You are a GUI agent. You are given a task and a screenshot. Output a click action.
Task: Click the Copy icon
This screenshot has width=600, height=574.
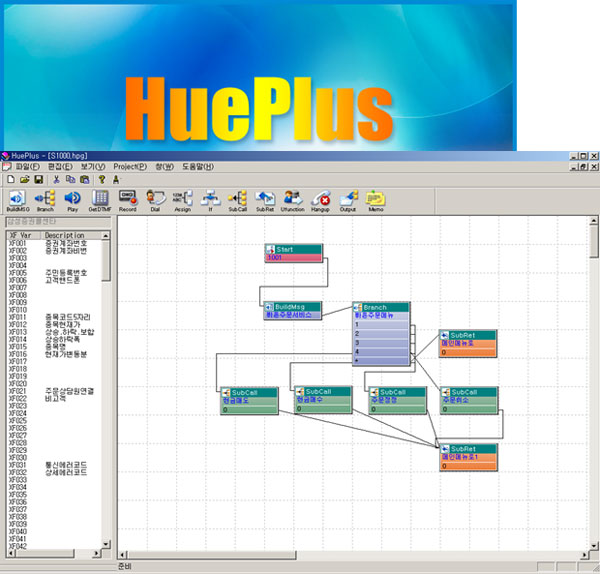pyautogui.click(x=70, y=179)
